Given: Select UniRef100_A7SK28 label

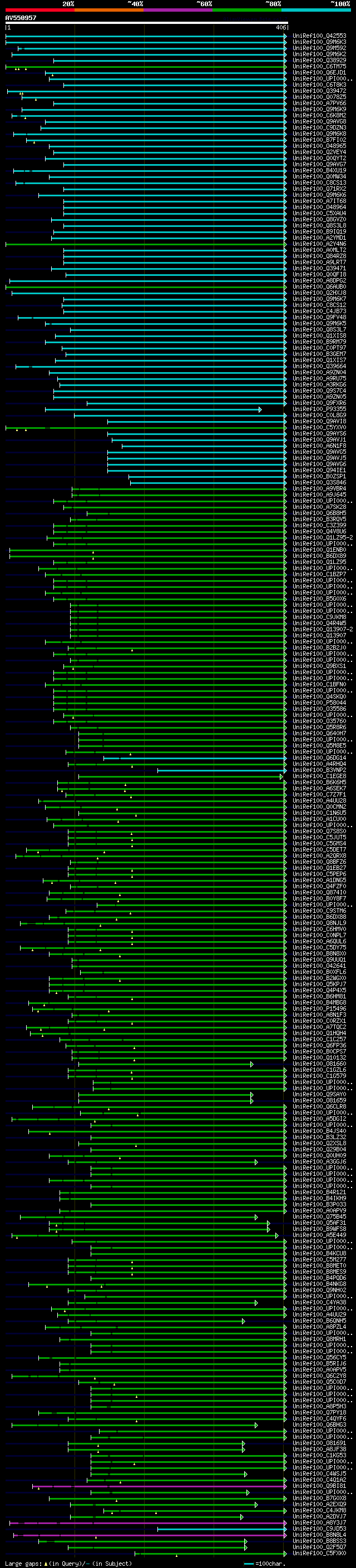Looking at the screenshot, I should [x=319, y=507].
